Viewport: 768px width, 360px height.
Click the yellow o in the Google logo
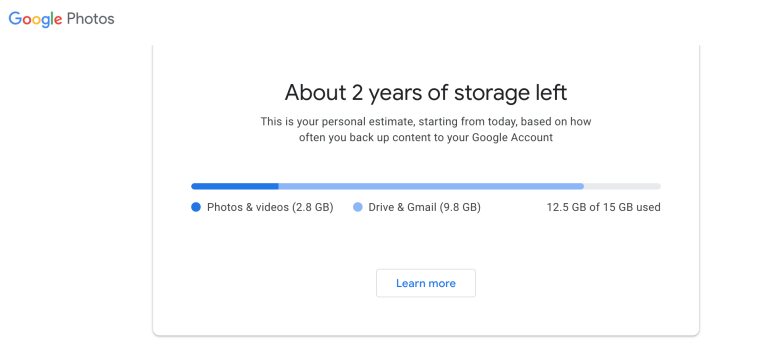[x=37, y=21]
